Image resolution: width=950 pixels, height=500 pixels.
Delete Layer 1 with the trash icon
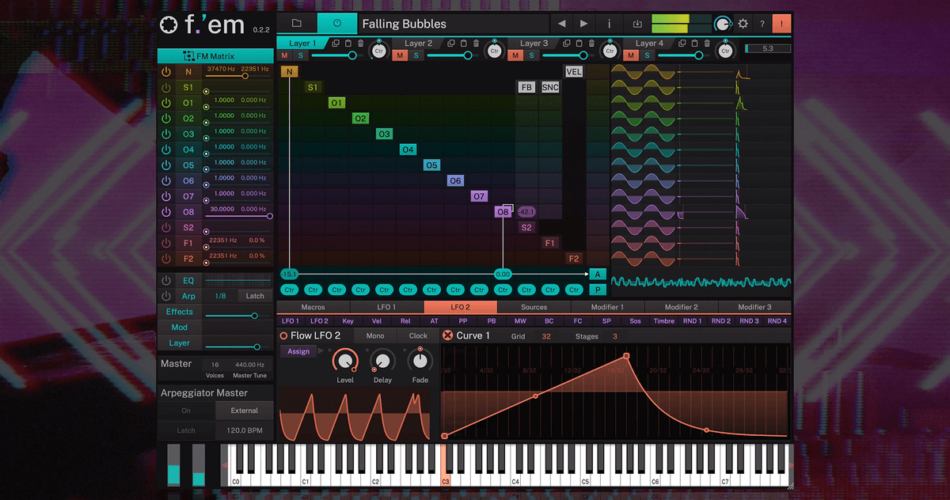click(360, 44)
